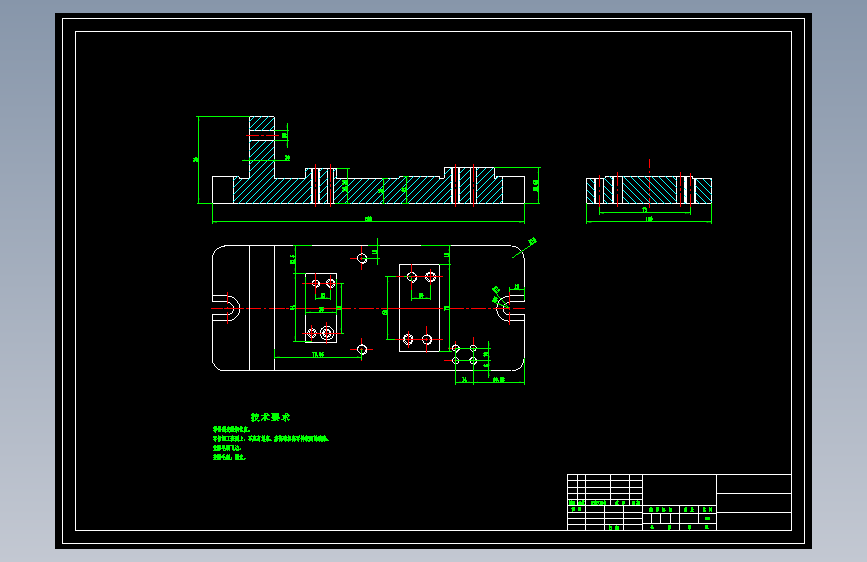
Task: Select the four-hole cluster near bottom right corner
Action: [464, 355]
